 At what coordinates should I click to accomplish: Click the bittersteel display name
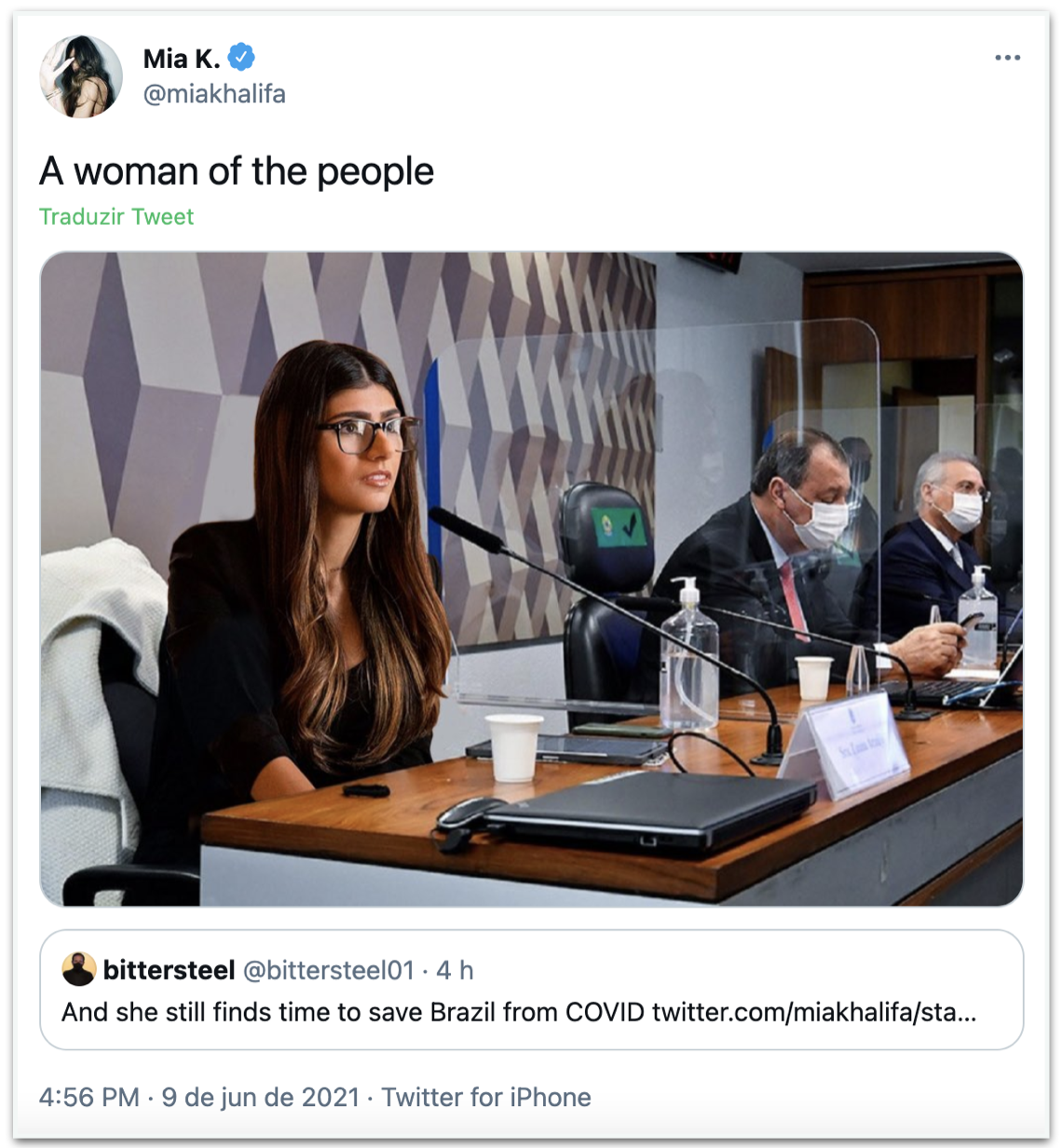169,970
